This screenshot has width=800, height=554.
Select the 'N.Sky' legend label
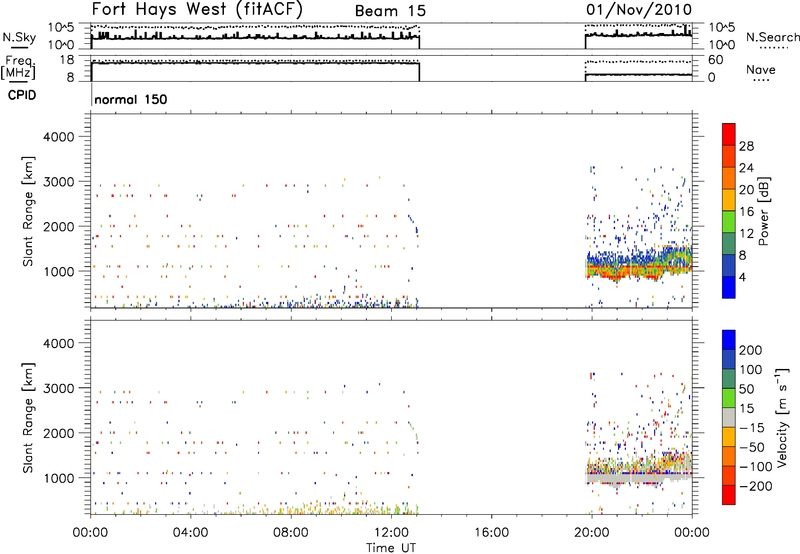[x=19, y=37]
